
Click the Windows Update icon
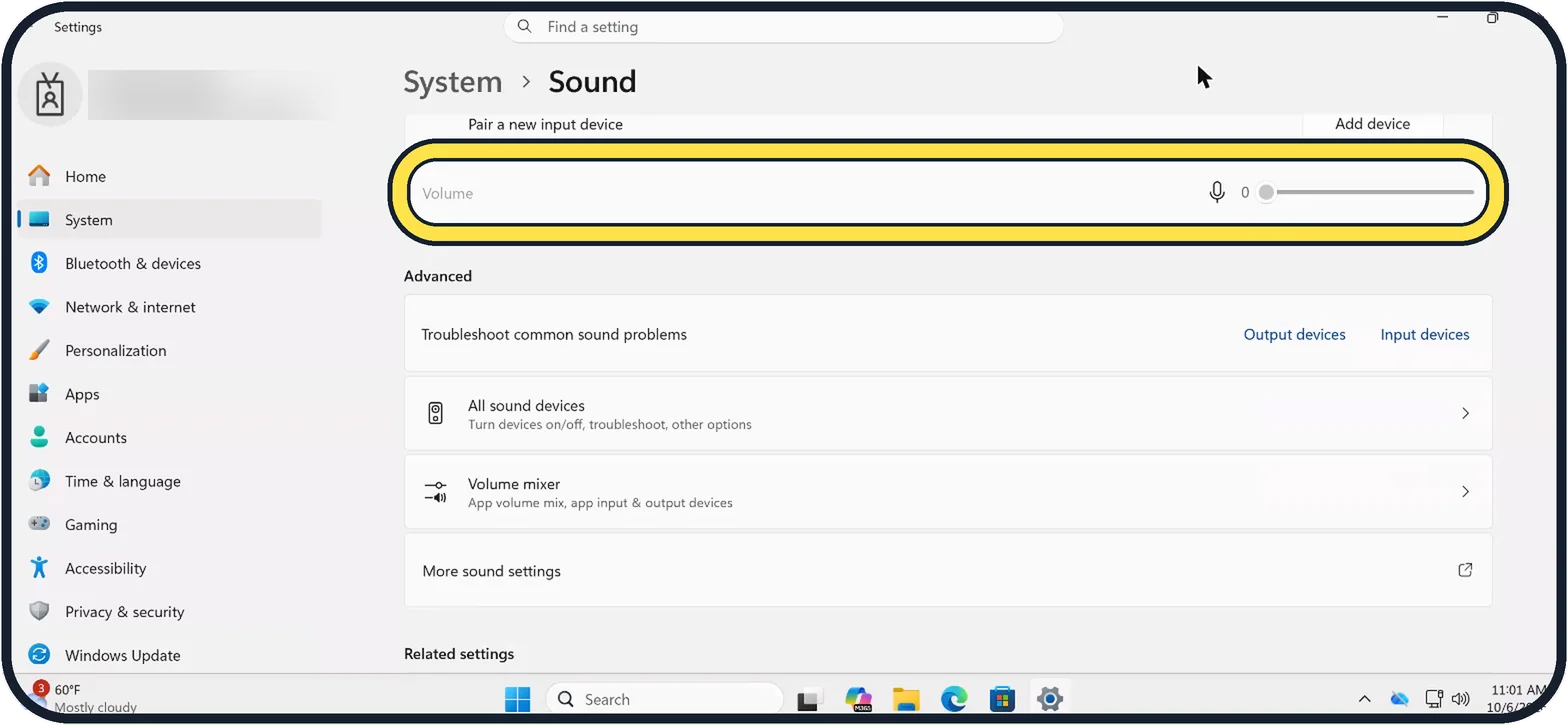point(39,655)
